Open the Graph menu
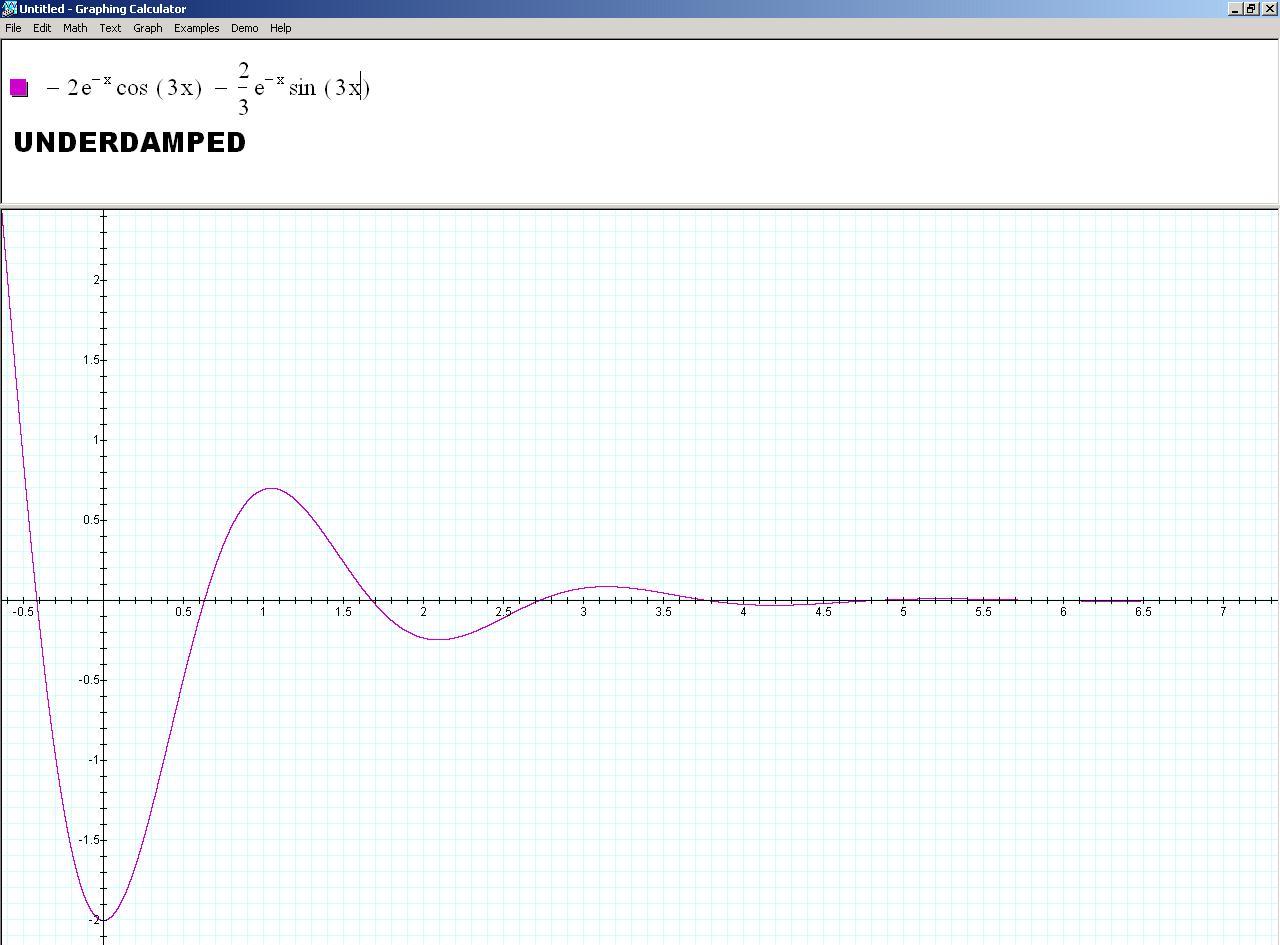The image size is (1280, 945). tap(148, 28)
